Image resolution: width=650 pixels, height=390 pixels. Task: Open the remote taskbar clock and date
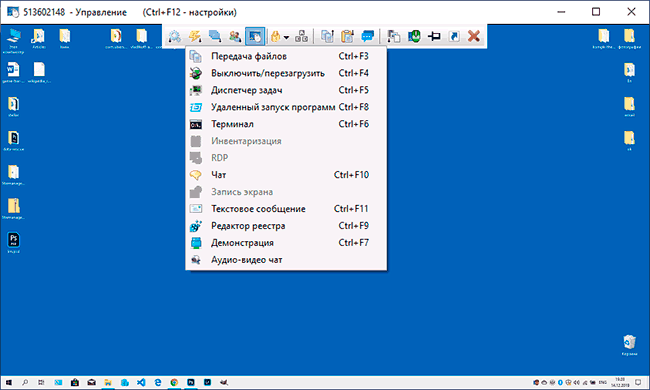(620, 383)
